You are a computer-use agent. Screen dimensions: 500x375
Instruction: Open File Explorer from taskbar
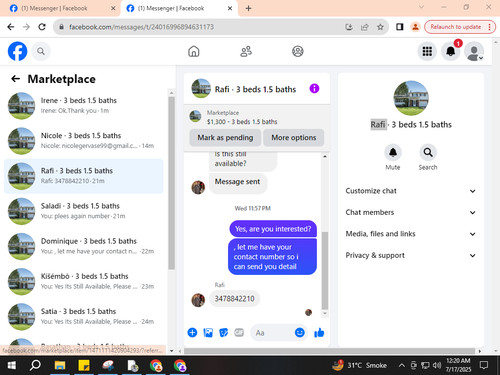pyautogui.click(x=60, y=366)
